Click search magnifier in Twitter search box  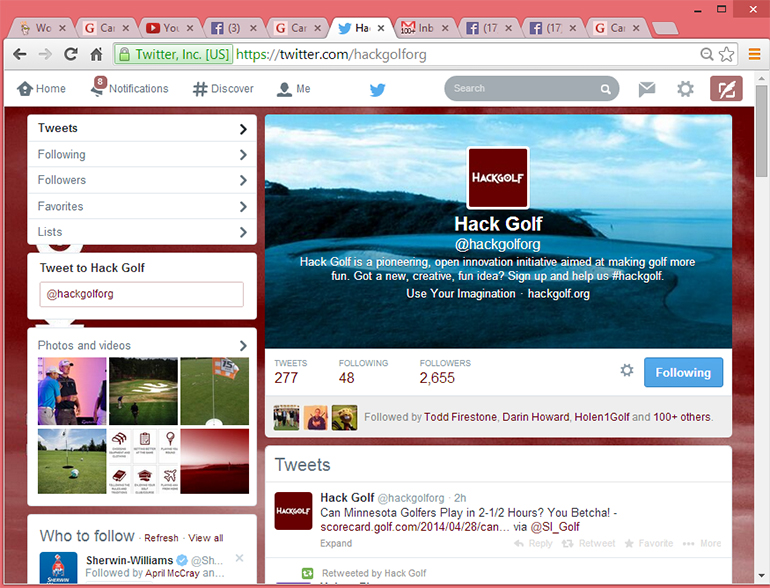605,89
